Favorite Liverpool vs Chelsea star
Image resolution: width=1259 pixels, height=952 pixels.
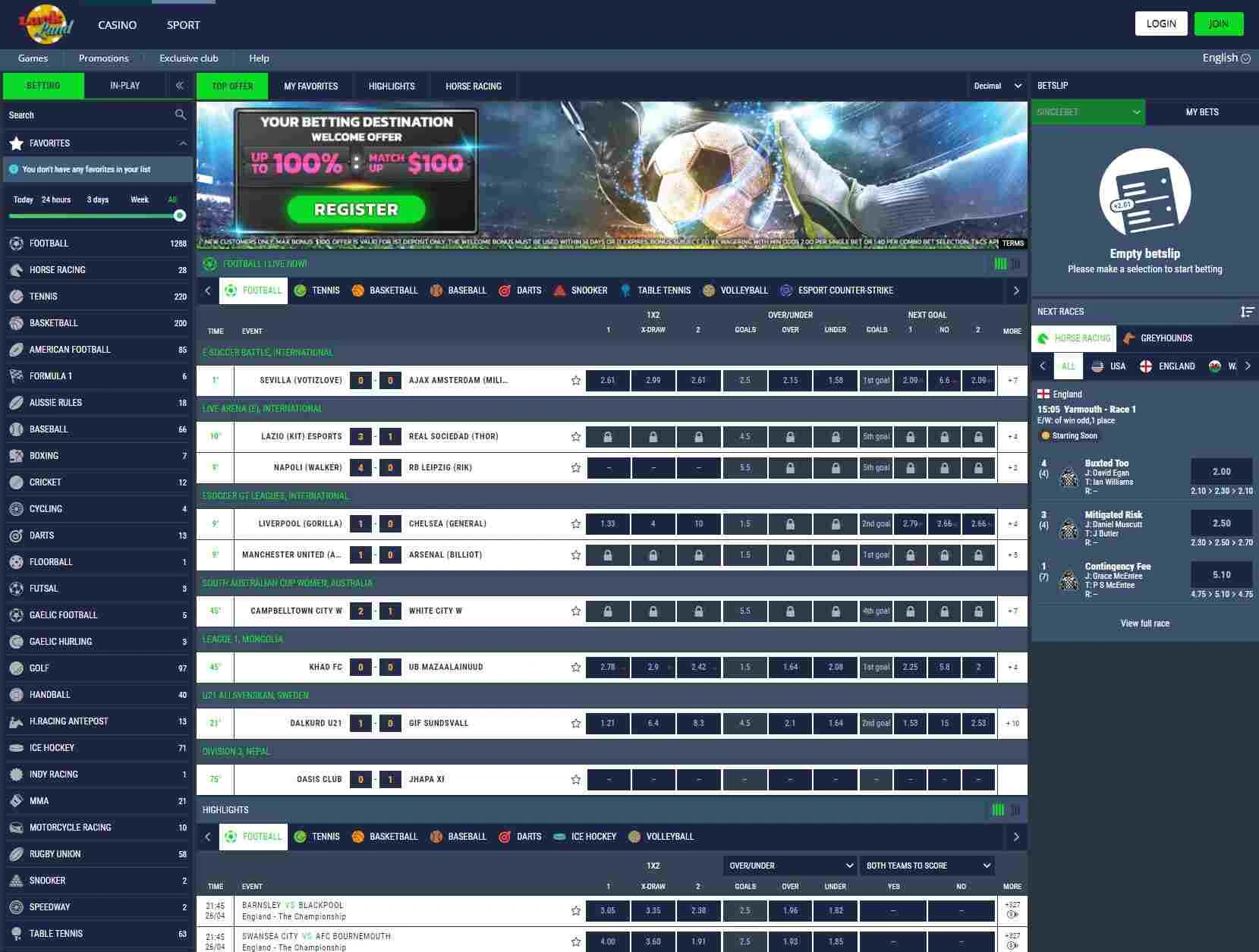tap(576, 524)
